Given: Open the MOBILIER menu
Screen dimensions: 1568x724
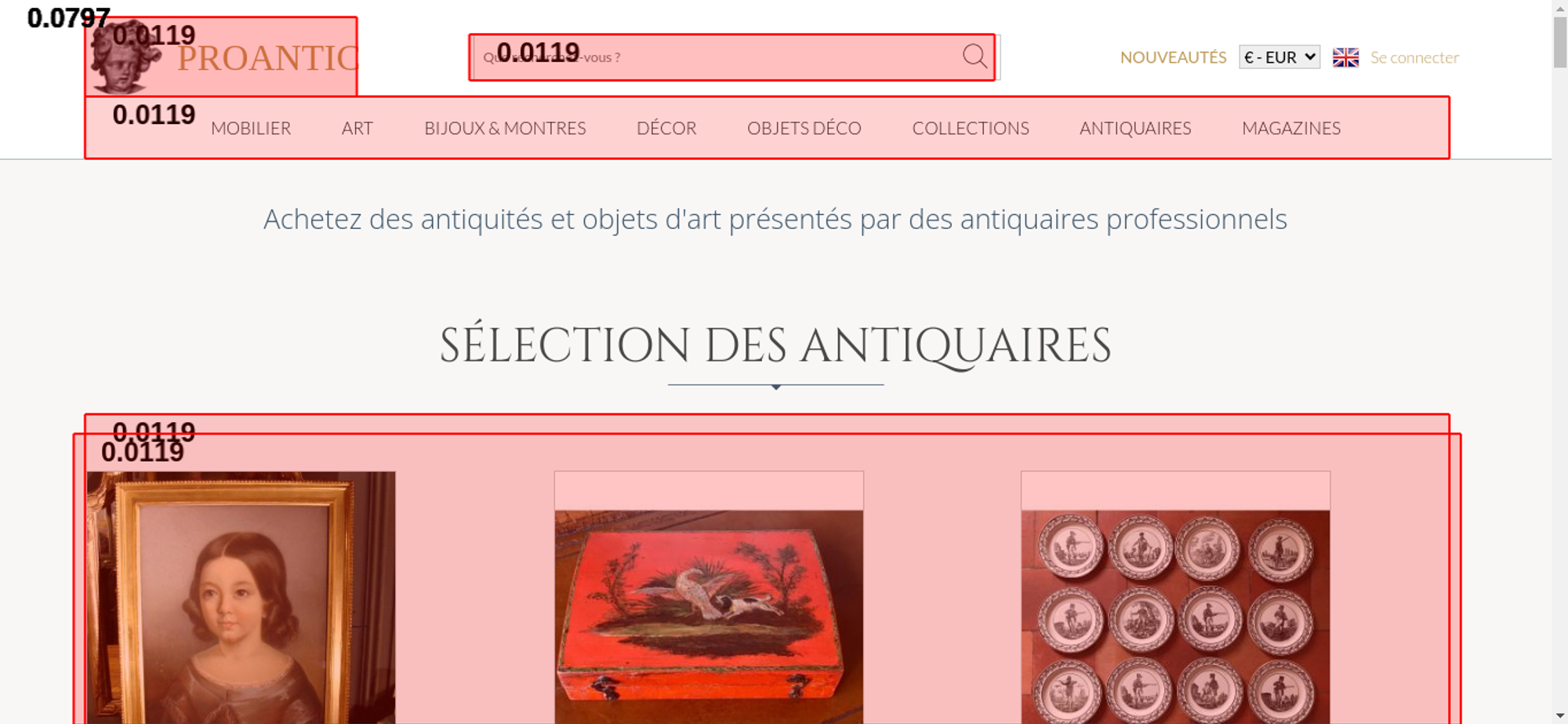Looking at the screenshot, I should 251,128.
